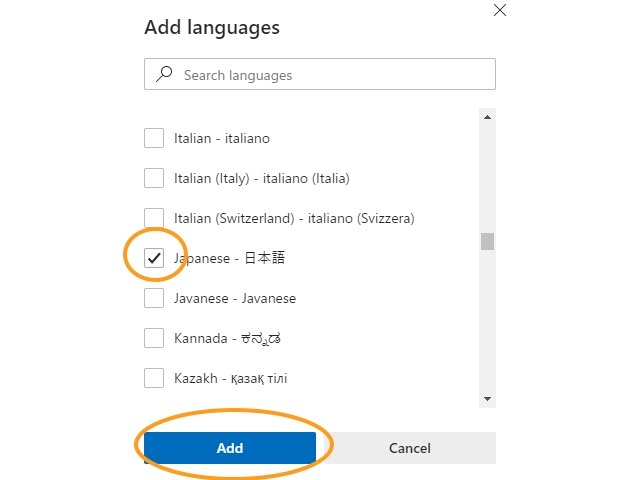Click the Kazakh language label text
This screenshot has width=640, height=480.
click(x=231, y=378)
